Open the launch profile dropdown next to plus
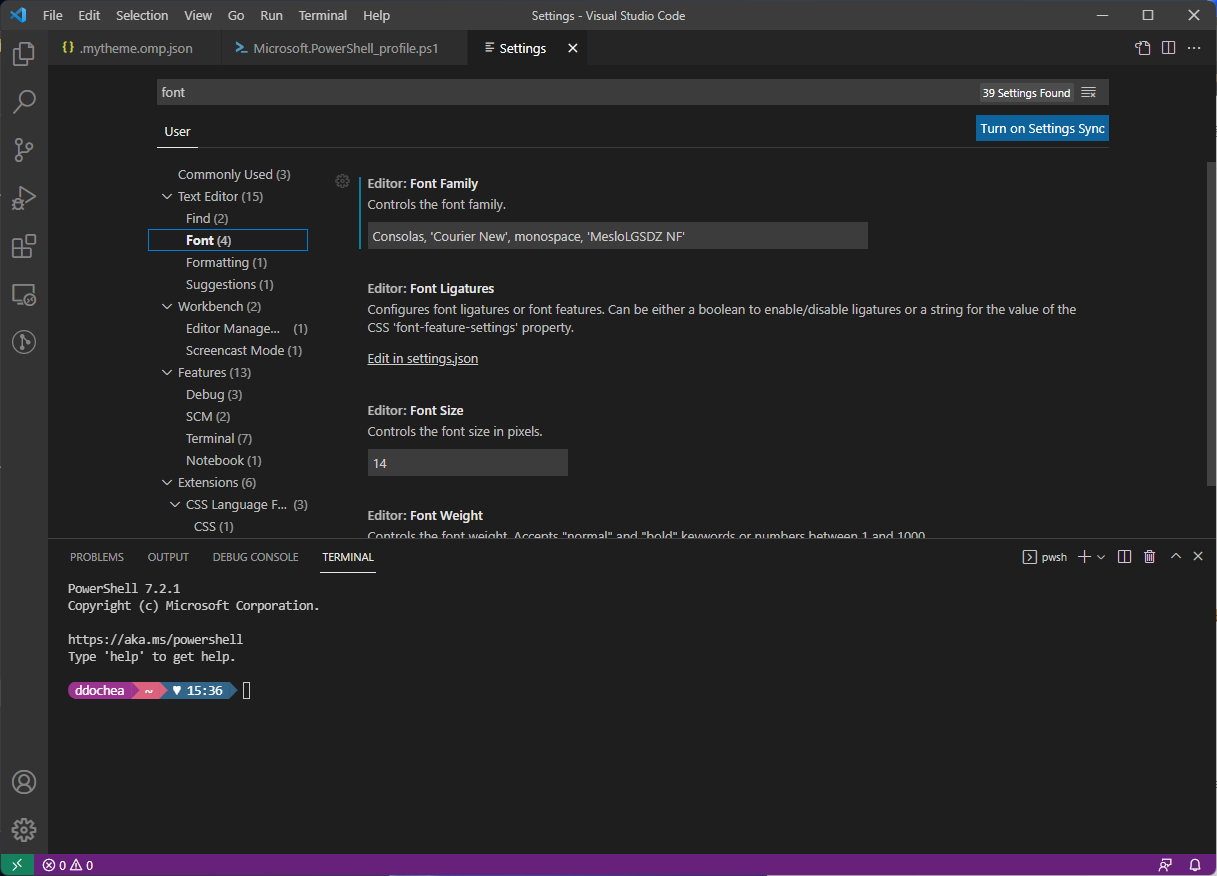The image size is (1217, 876). 1101,557
